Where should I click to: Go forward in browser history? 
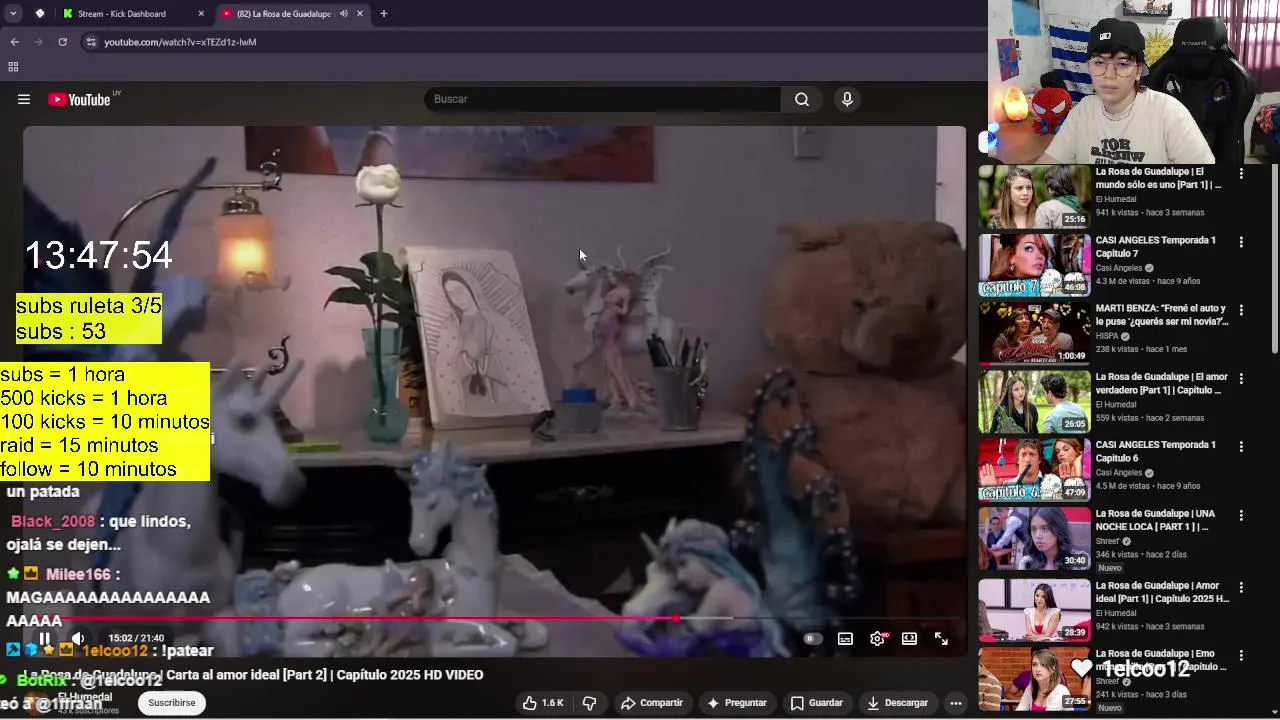[x=38, y=42]
